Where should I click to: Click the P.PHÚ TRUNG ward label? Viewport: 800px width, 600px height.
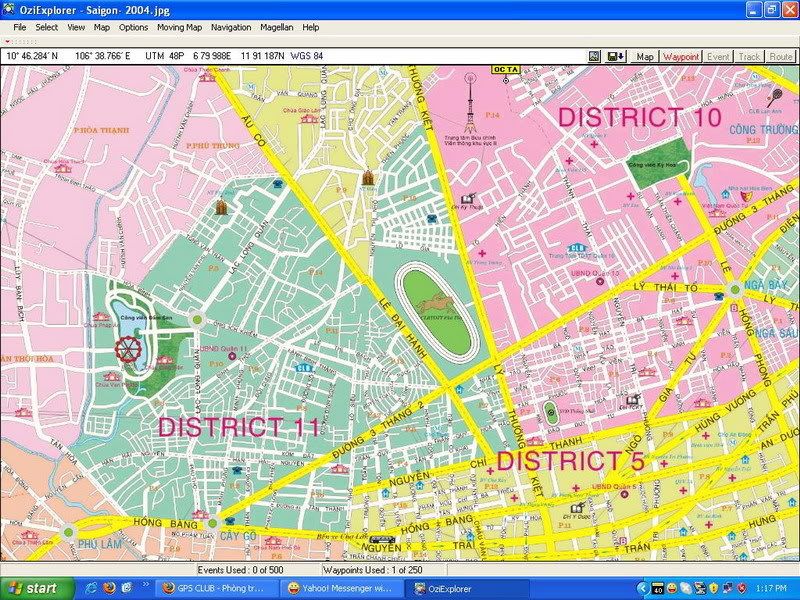pos(213,146)
